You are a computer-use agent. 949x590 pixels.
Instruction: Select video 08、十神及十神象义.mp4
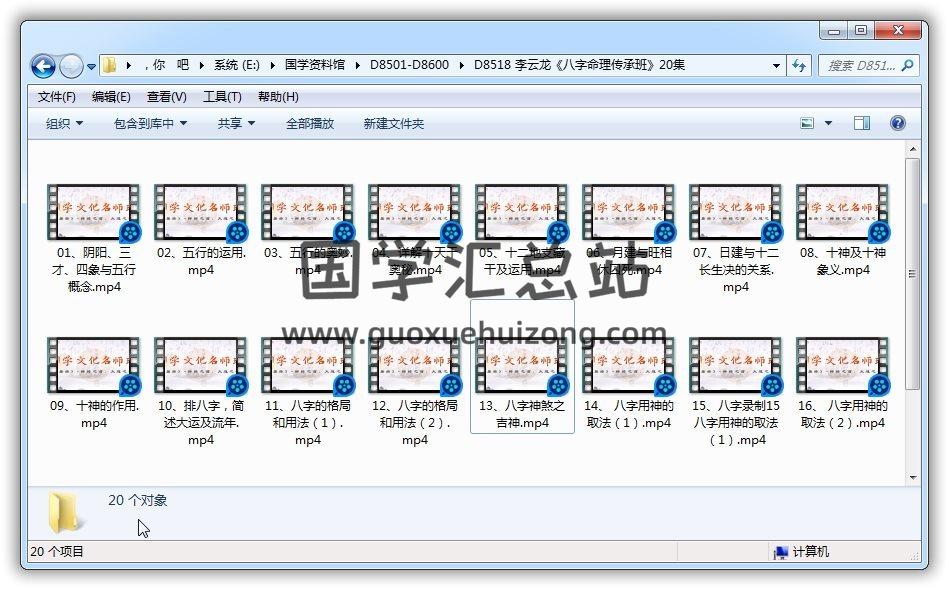coord(843,231)
